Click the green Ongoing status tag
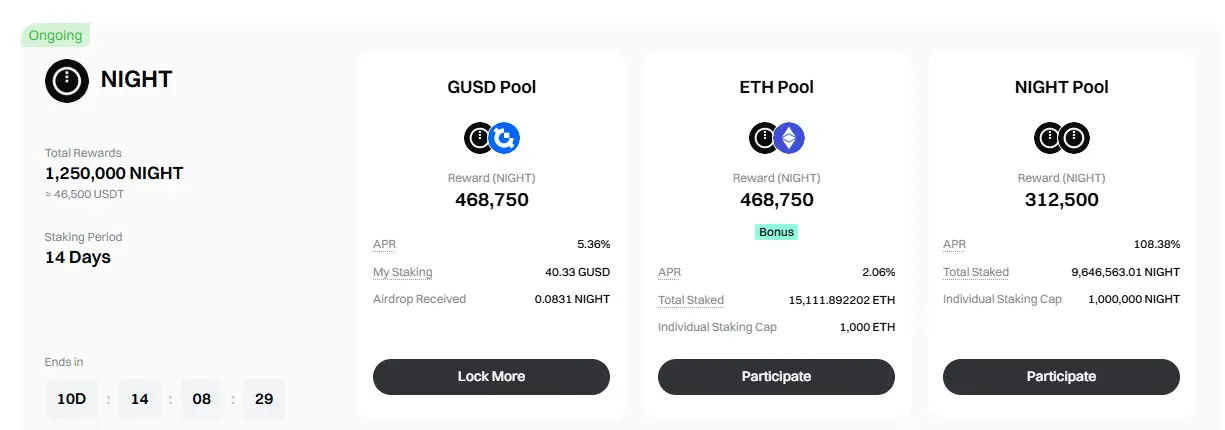 pyautogui.click(x=56, y=35)
